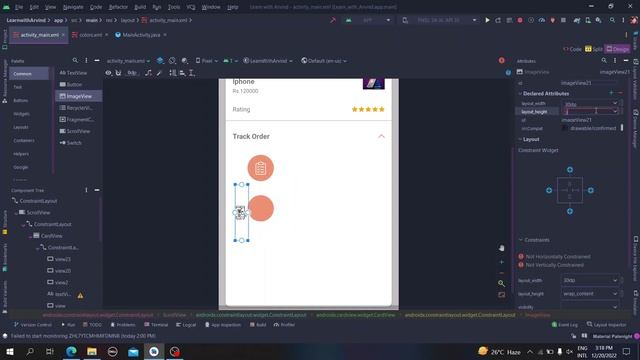Viewport: 640px width, 360px height.
Task: Click the night mode icon in design toolbar
Action: [185, 60]
